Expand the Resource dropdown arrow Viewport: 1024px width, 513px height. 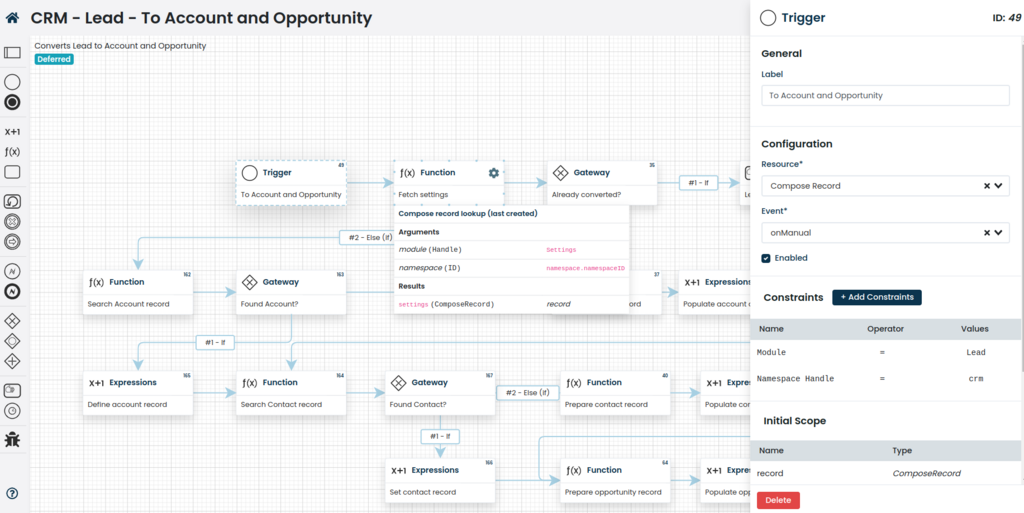click(x=998, y=186)
